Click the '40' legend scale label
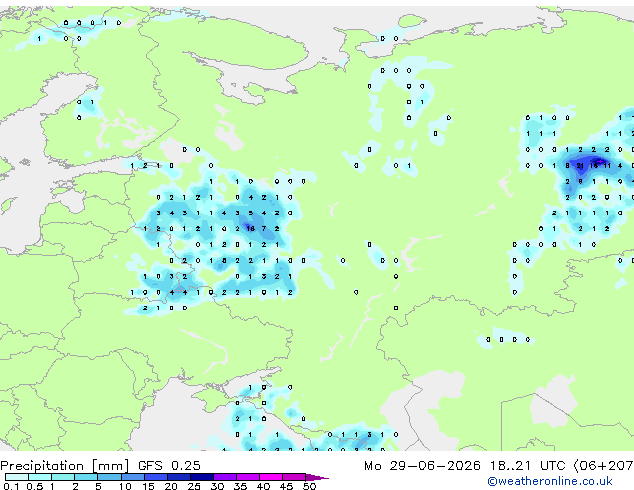Image resolution: width=634 pixels, height=490 pixels. pos(263,486)
